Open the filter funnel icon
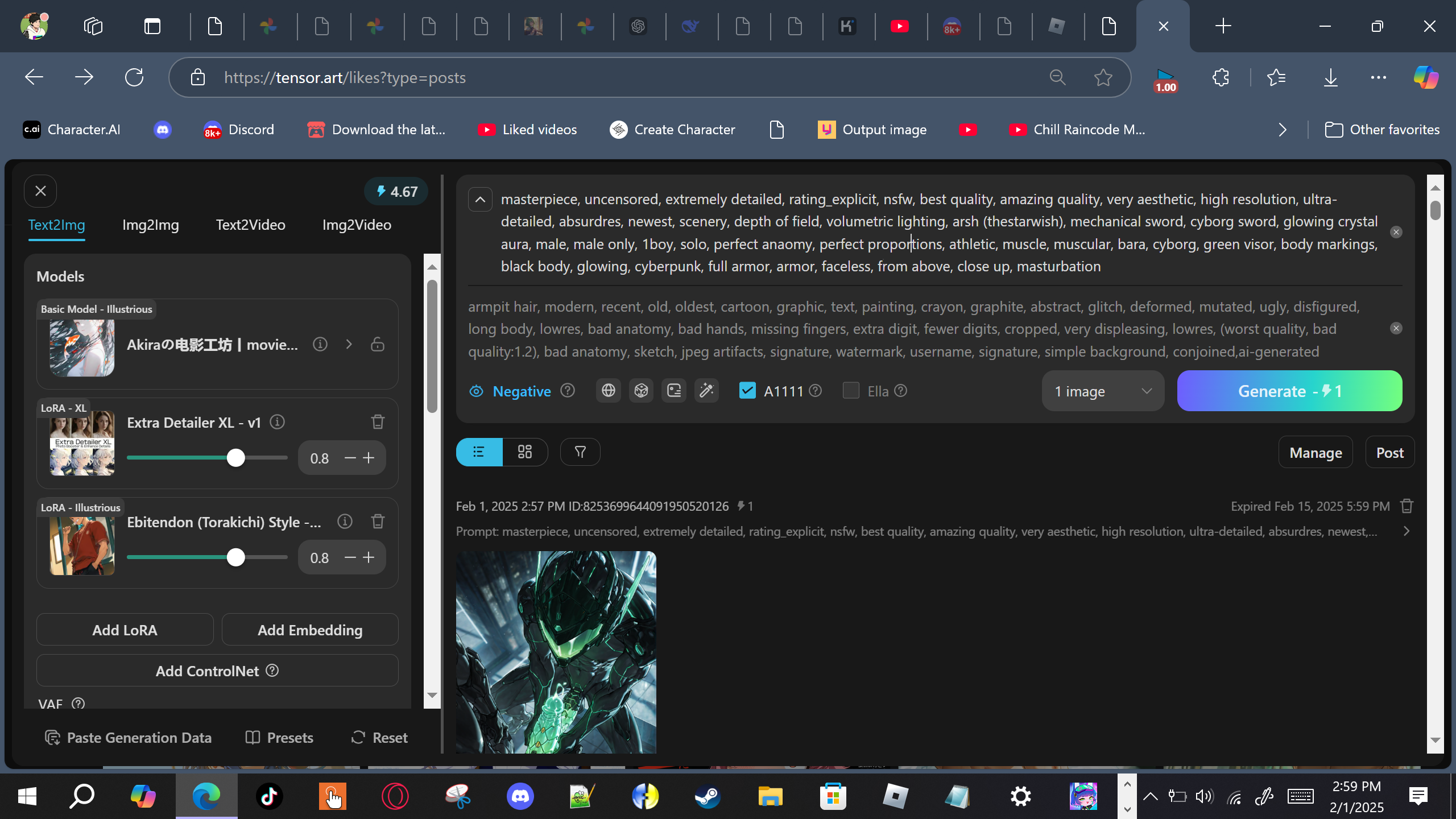Image resolution: width=1456 pixels, height=819 pixels. pos(580,452)
